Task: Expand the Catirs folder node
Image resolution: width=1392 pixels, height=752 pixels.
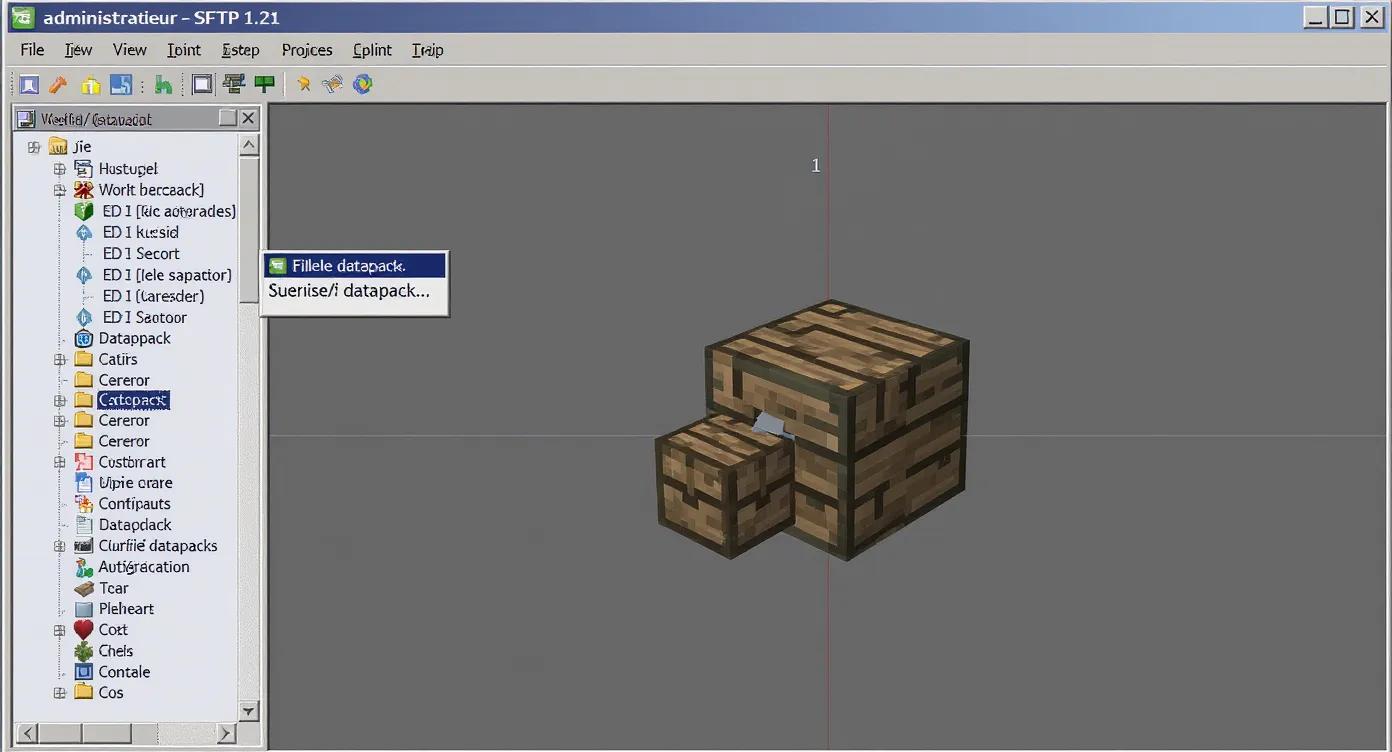Action: (59, 359)
